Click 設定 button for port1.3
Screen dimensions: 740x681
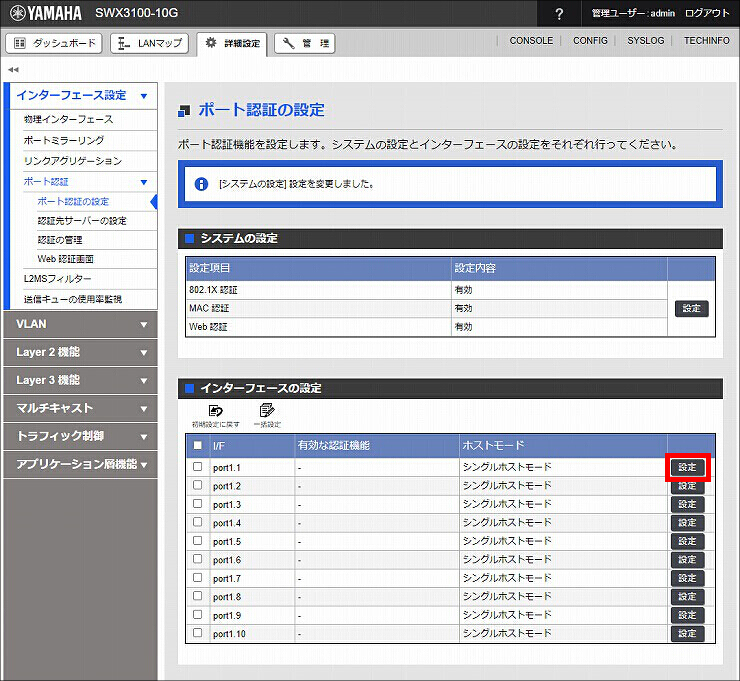pos(688,504)
